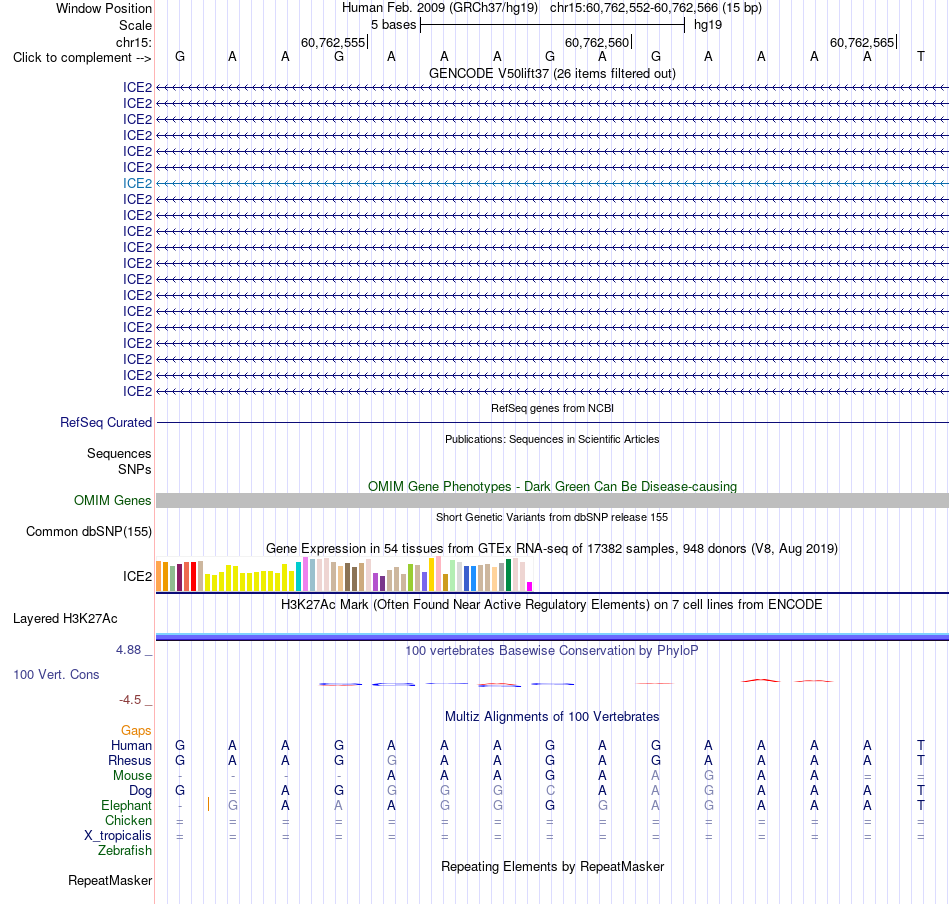
Task: Open the 'GENCODE V50lift37 (26 items filtered out)' track title
Action: click(552, 73)
